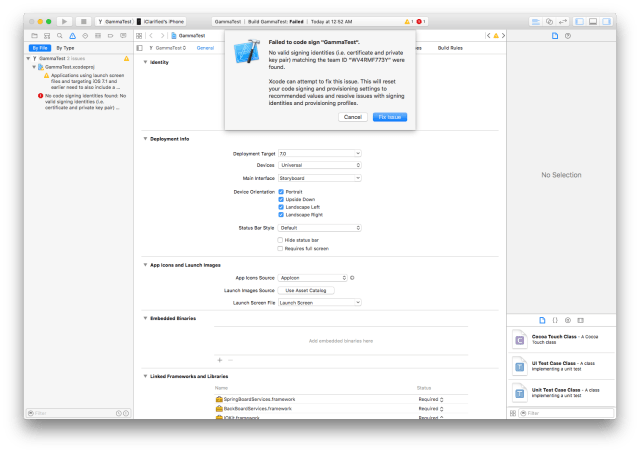Toggle the Navigator pane visibility
The height and width of the screenshot is (453, 640).
click(x=580, y=22)
